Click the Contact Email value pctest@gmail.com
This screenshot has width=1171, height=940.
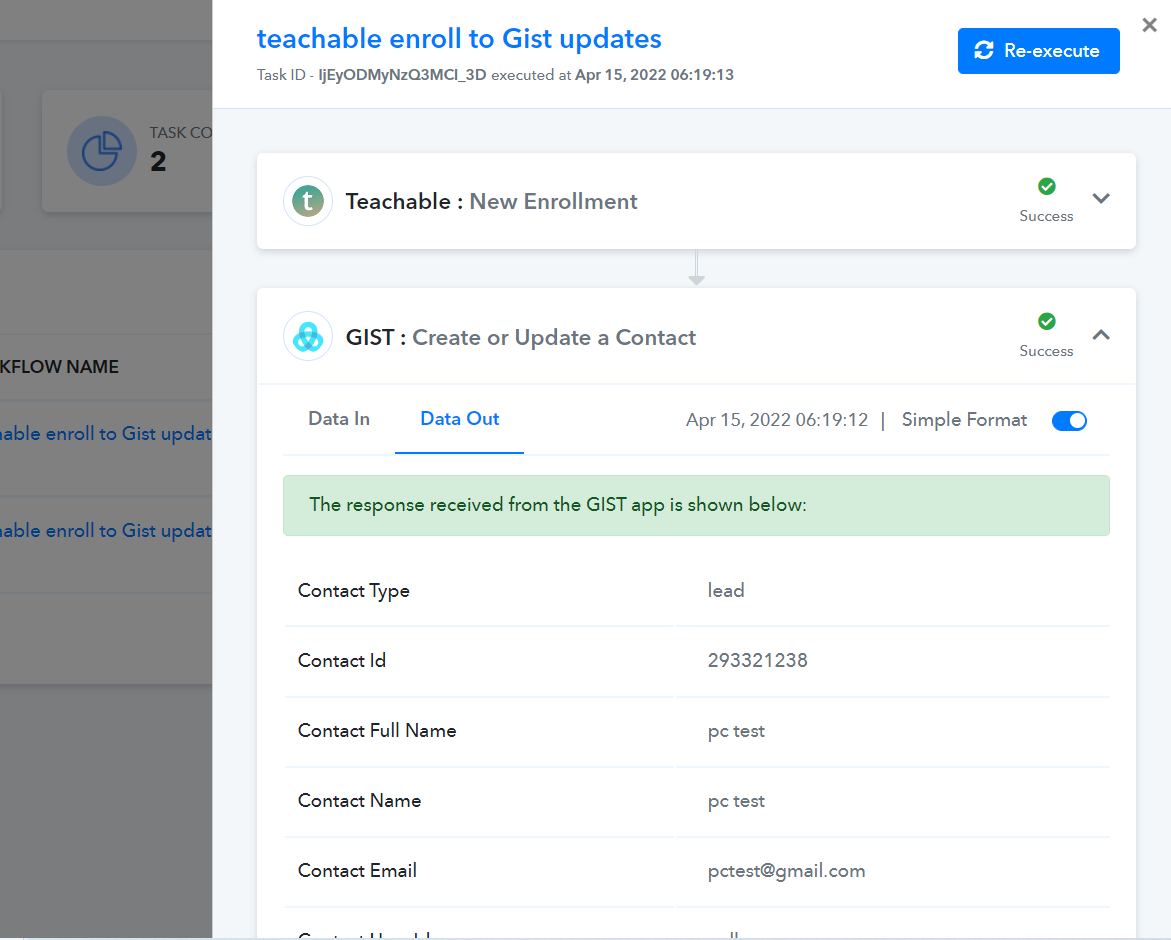[x=786, y=871]
